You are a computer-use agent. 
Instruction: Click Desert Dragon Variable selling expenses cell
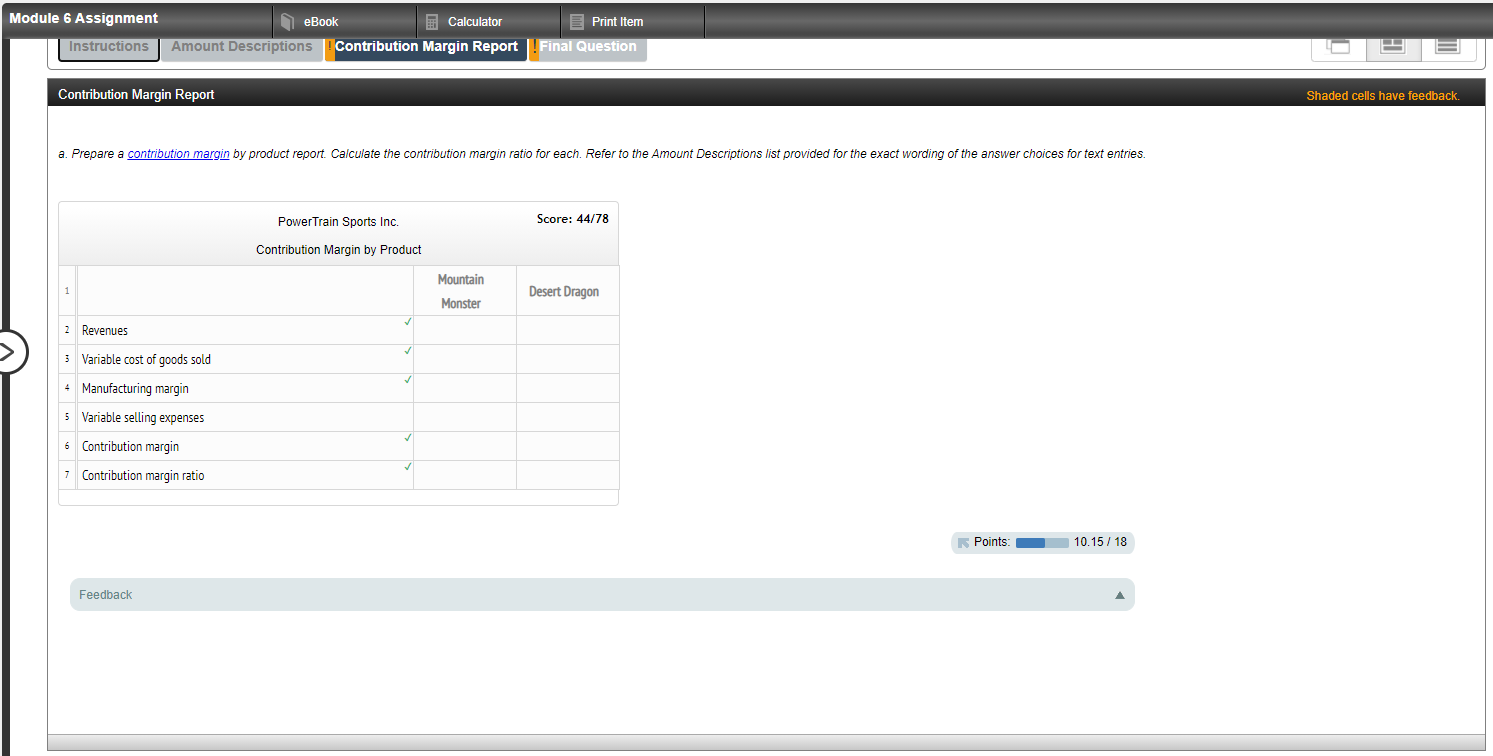click(x=568, y=417)
